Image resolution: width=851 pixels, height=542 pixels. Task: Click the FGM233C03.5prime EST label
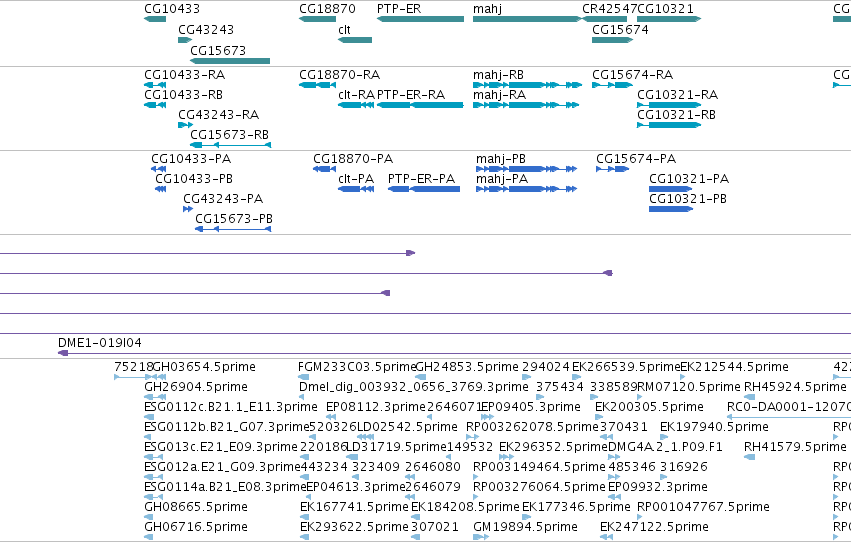tap(357, 367)
